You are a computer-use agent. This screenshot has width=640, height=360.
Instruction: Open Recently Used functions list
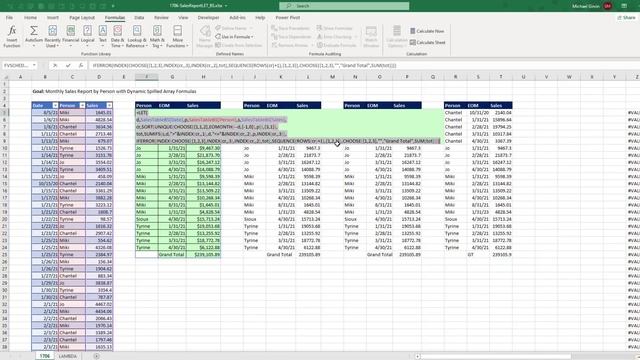coord(52,36)
